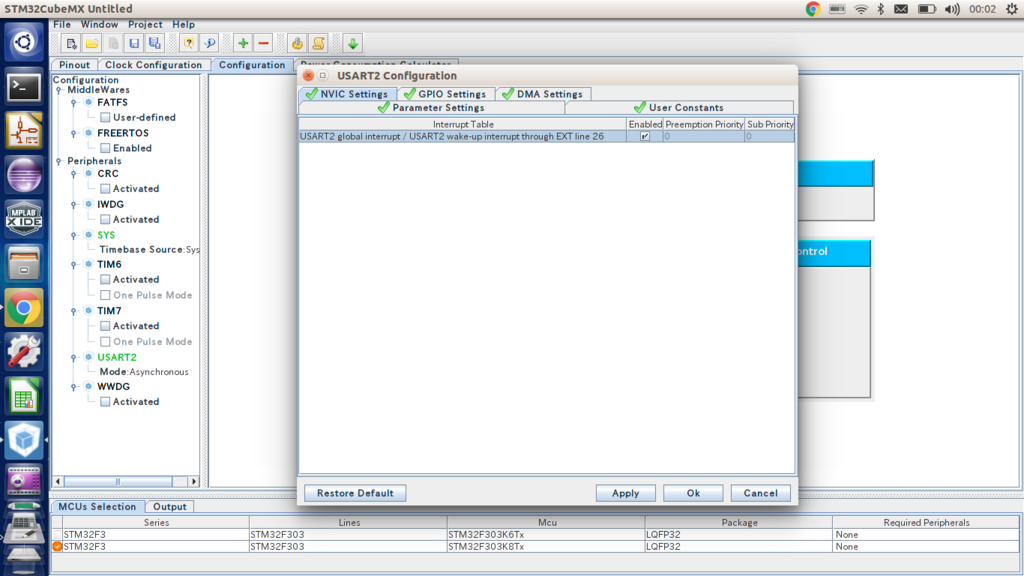The width and height of the screenshot is (1024, 576).
Task: Click the generate code gear icon
Action: [297, 44]
